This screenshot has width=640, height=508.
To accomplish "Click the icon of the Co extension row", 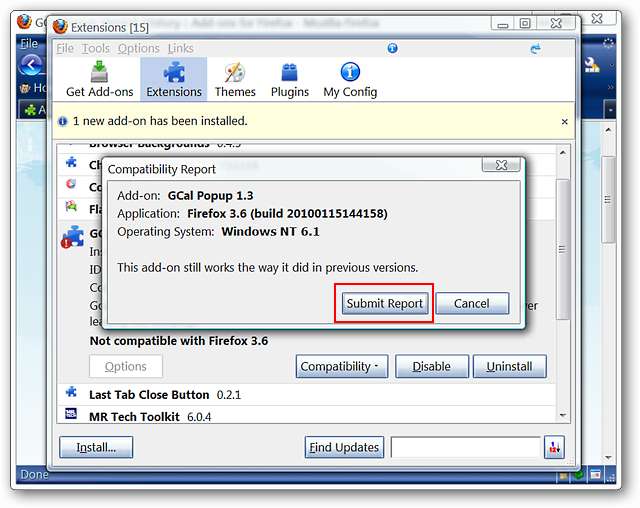I will 71,184.
